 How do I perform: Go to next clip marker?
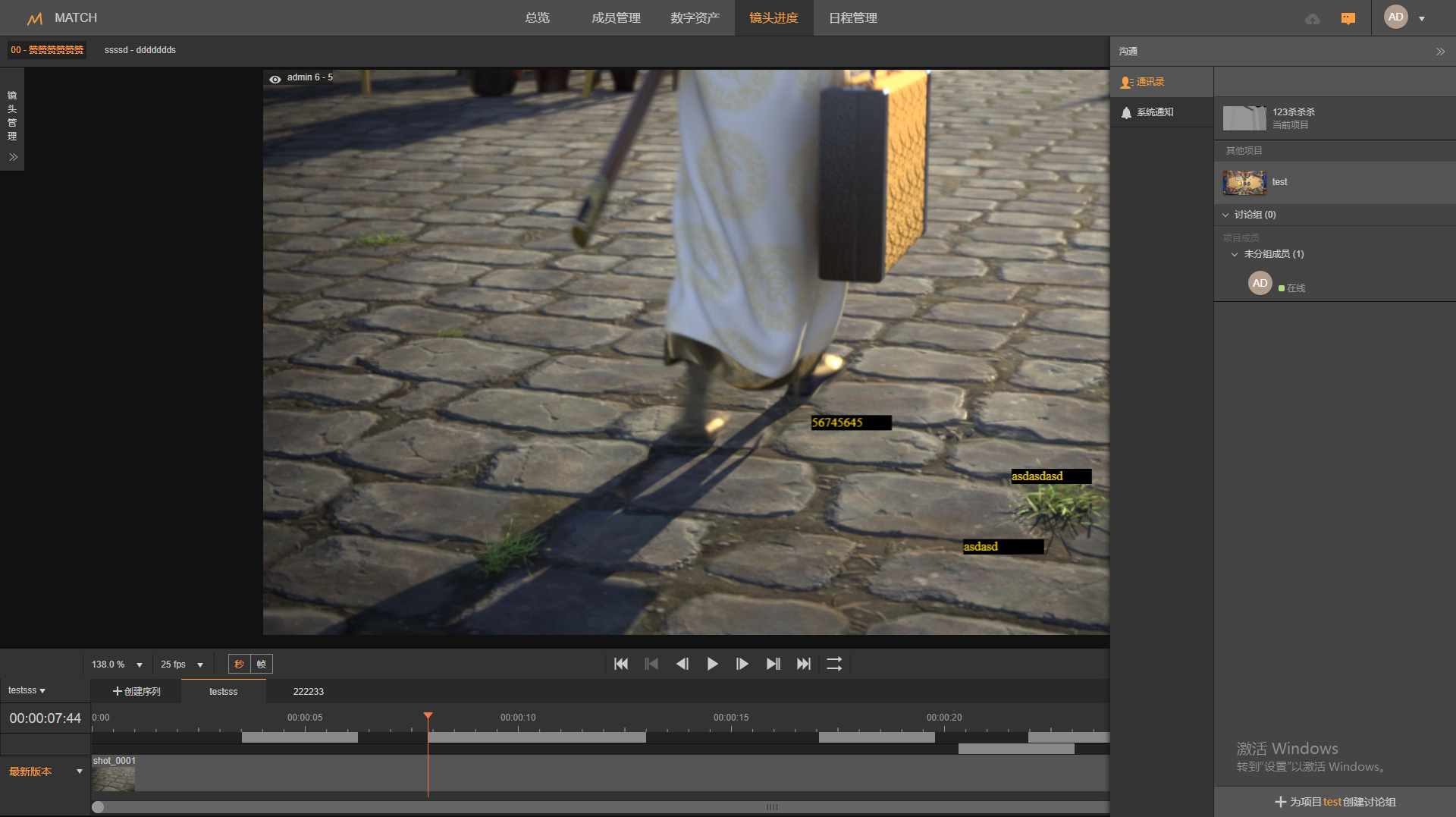(x=773, y=665)
